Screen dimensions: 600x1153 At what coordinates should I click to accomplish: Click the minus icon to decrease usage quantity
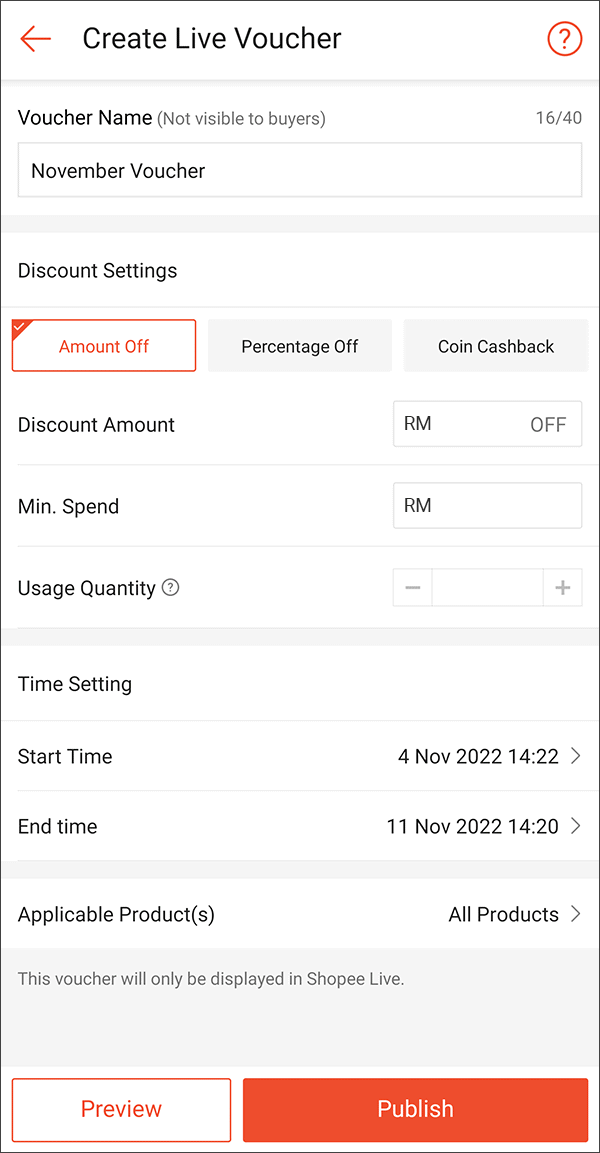click(x=412, y=587)
